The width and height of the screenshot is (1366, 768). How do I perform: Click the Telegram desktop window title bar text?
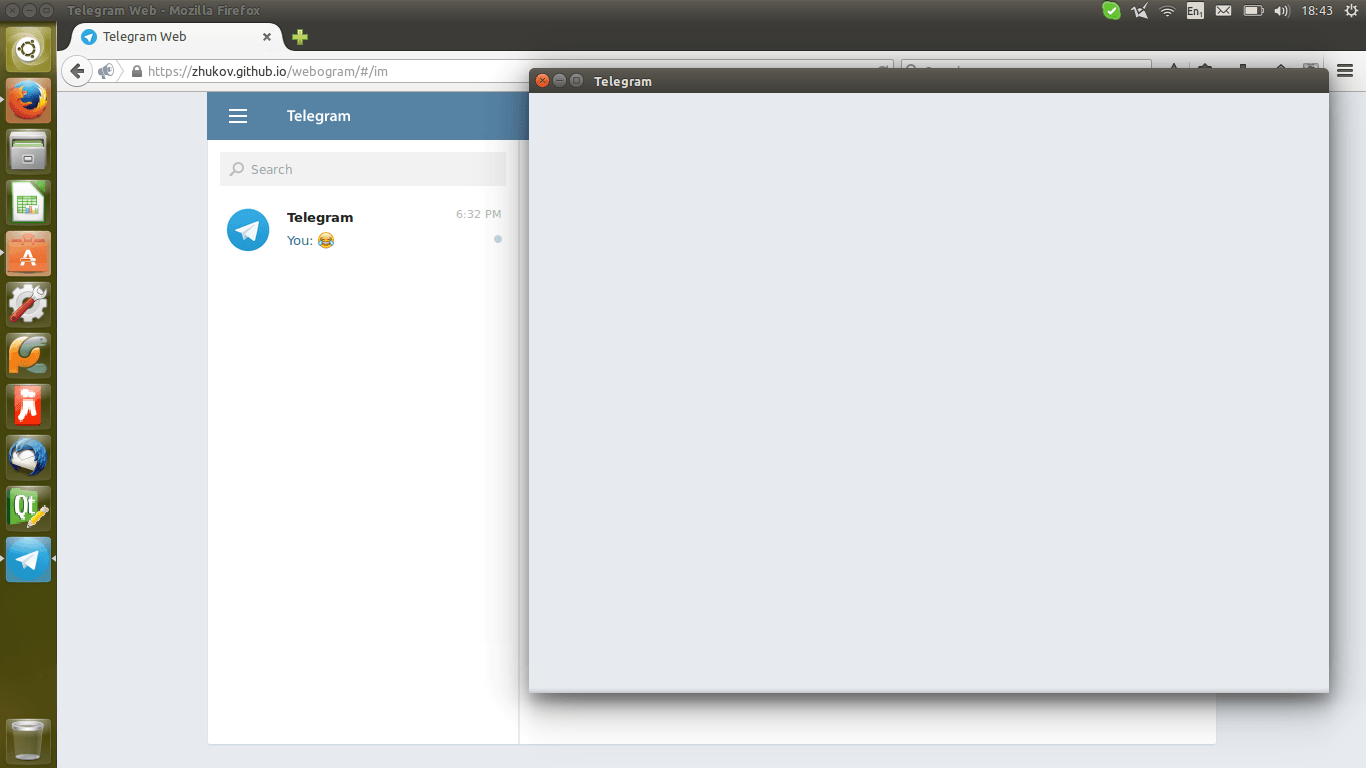(x=623, y=82)
